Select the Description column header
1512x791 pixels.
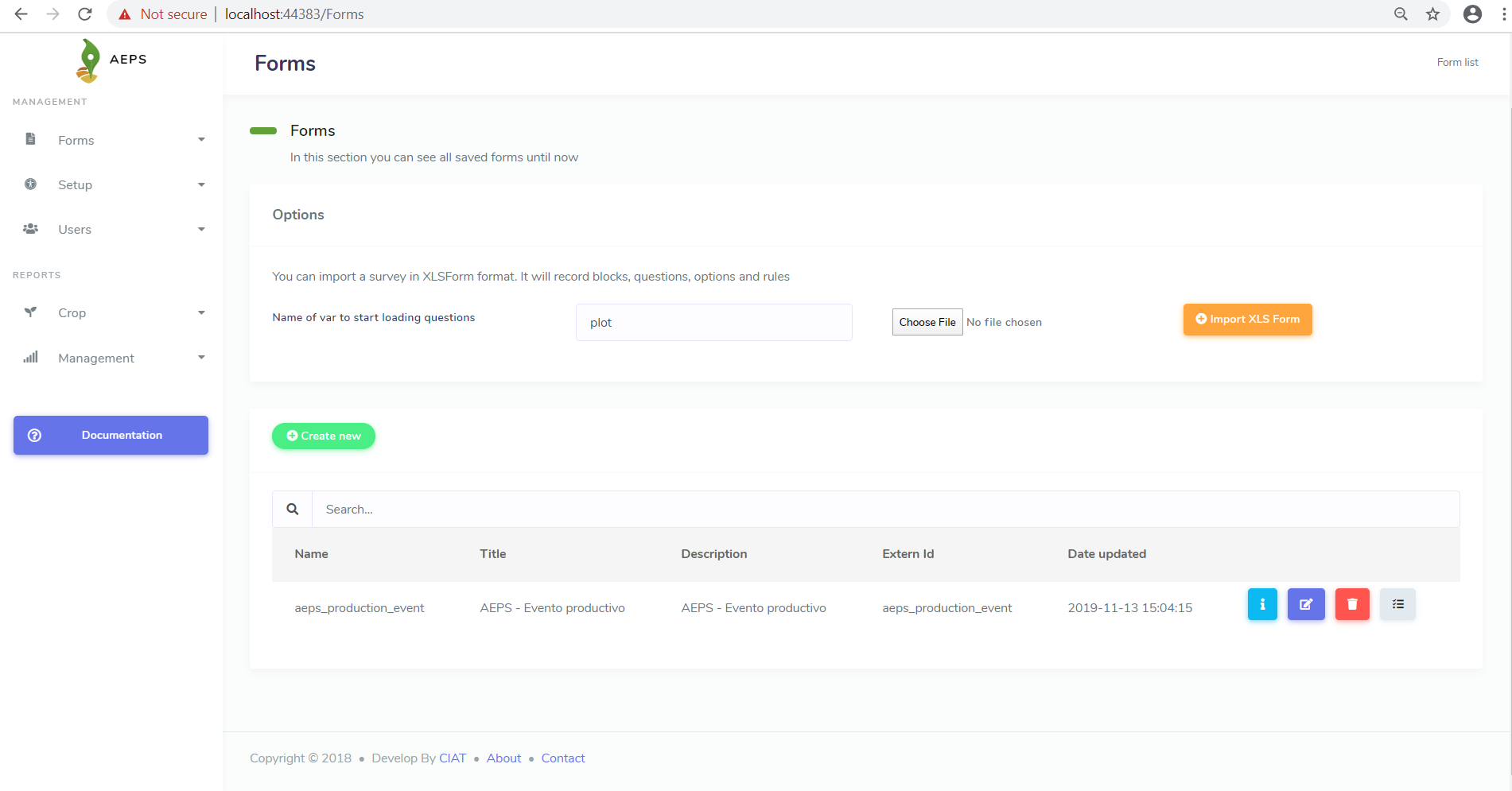(x=714, y=553)
